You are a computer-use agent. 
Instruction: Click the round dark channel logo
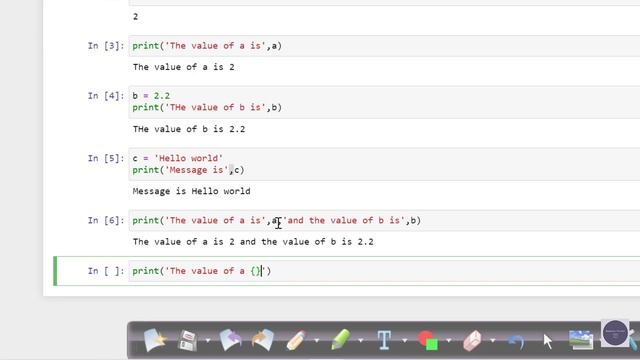click(615, 333)
